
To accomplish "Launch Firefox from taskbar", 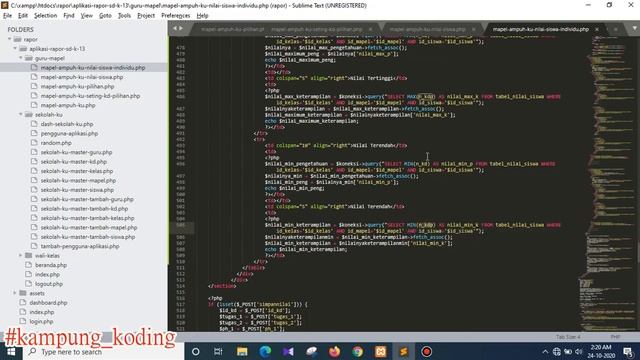I will click(x=334, y=351).
